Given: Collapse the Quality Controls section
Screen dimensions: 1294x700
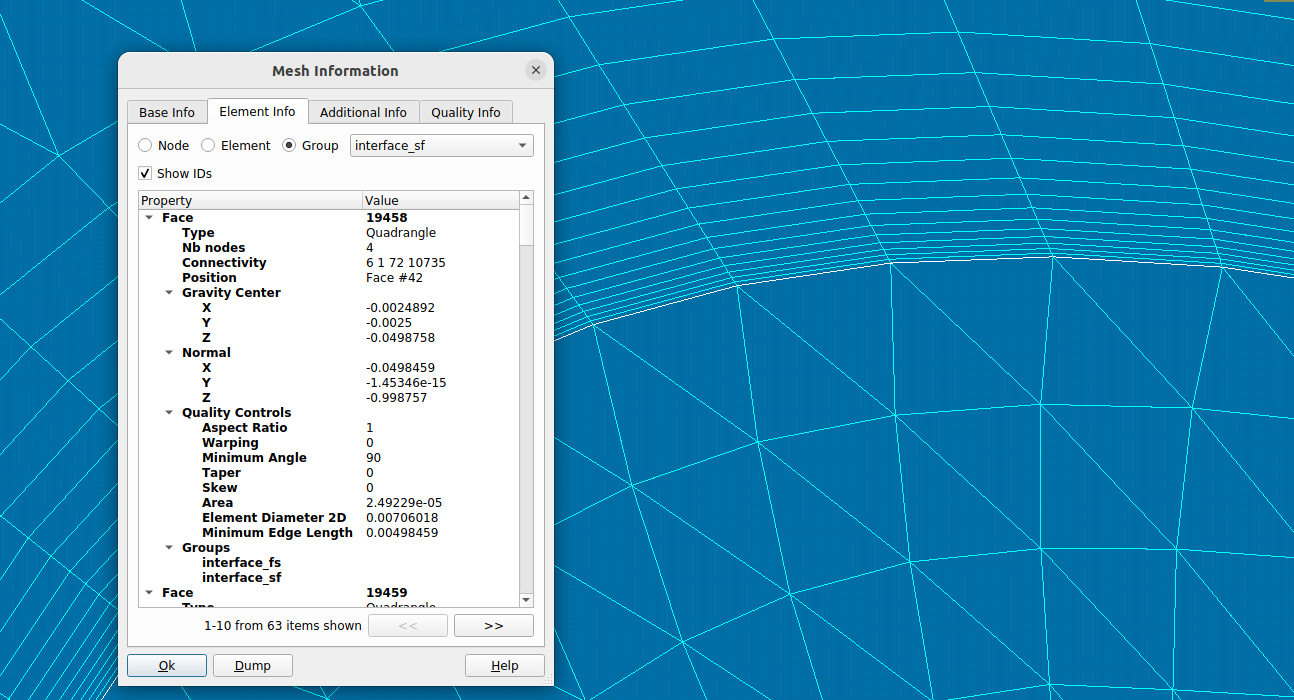Looking at the screenshot, I should click(x=169, y=413).
